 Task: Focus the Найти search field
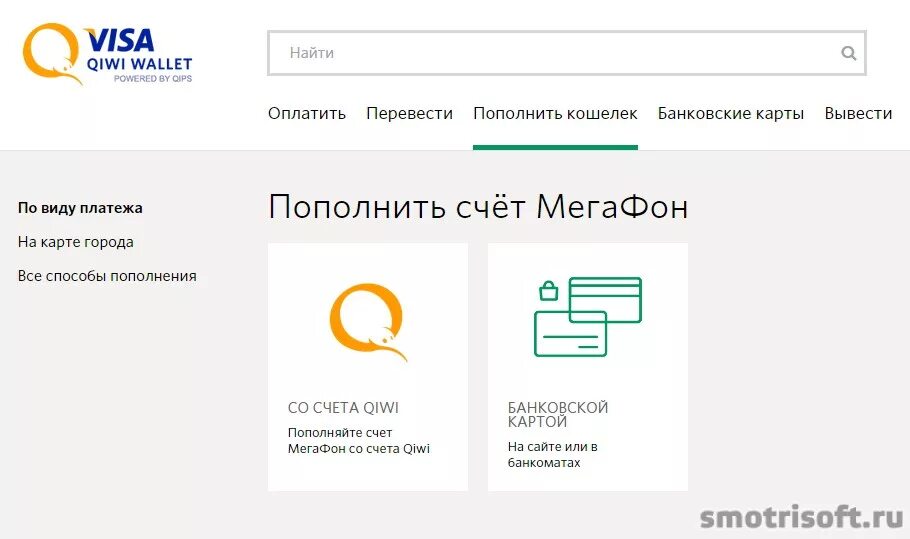pyautogui.click(x=566, y=53)
